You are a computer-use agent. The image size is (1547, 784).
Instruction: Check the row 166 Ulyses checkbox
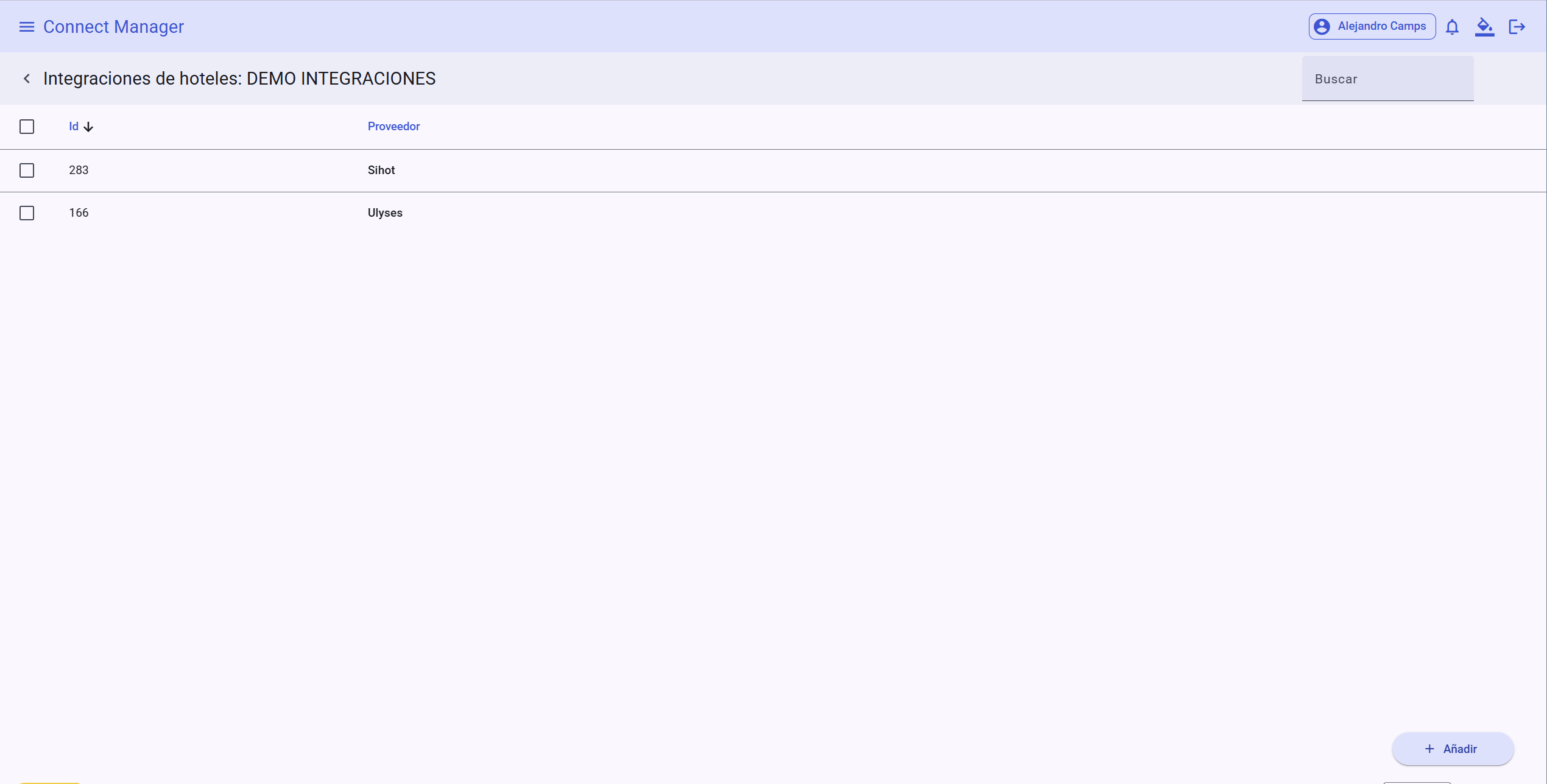27,213
